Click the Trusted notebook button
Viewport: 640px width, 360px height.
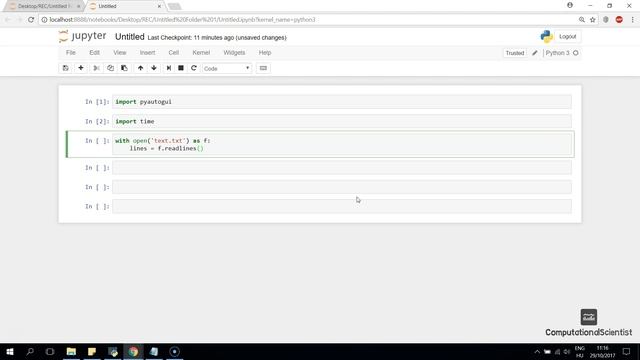(515, 53)
